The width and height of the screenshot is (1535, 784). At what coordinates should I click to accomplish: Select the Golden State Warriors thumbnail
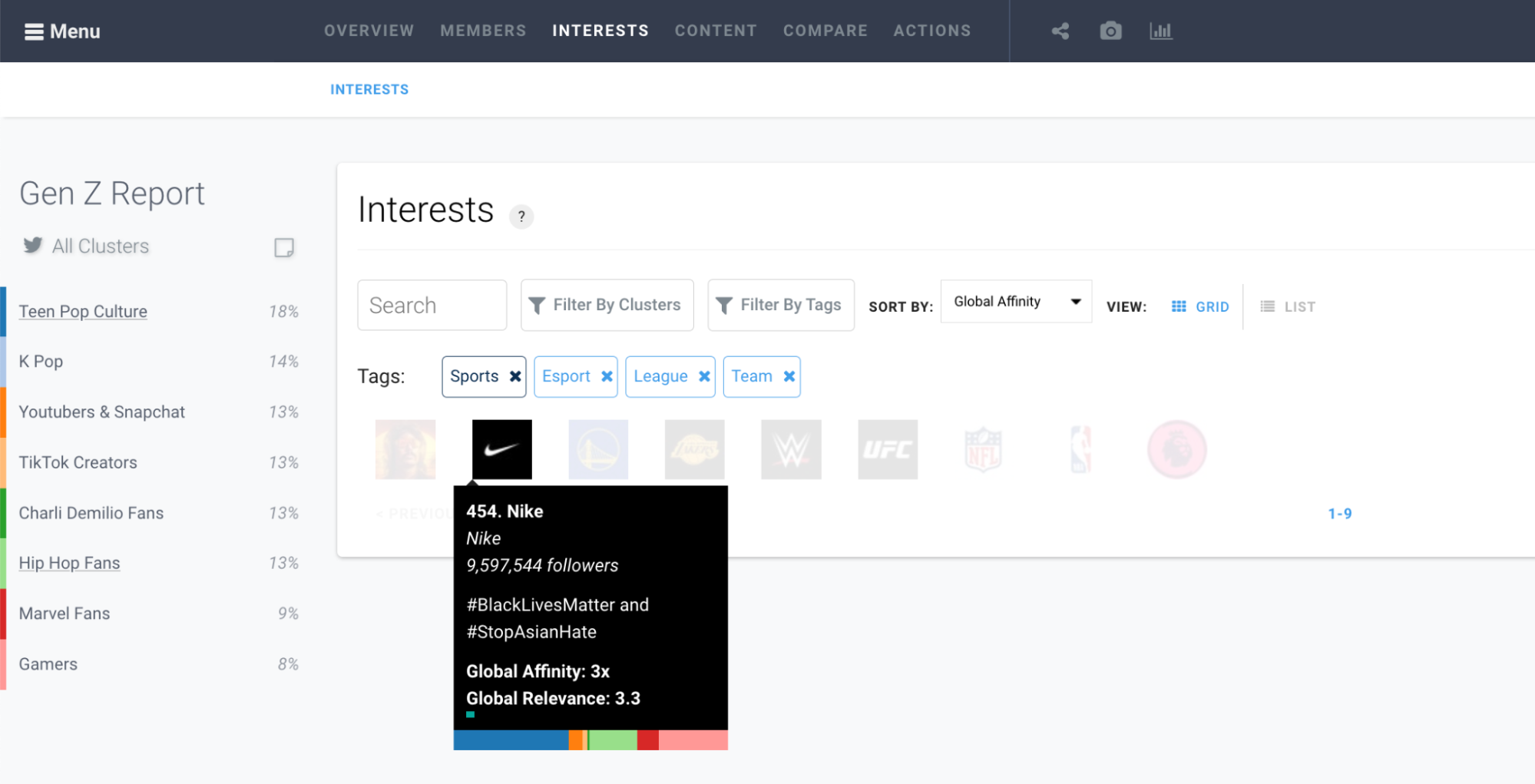[598, 449]
